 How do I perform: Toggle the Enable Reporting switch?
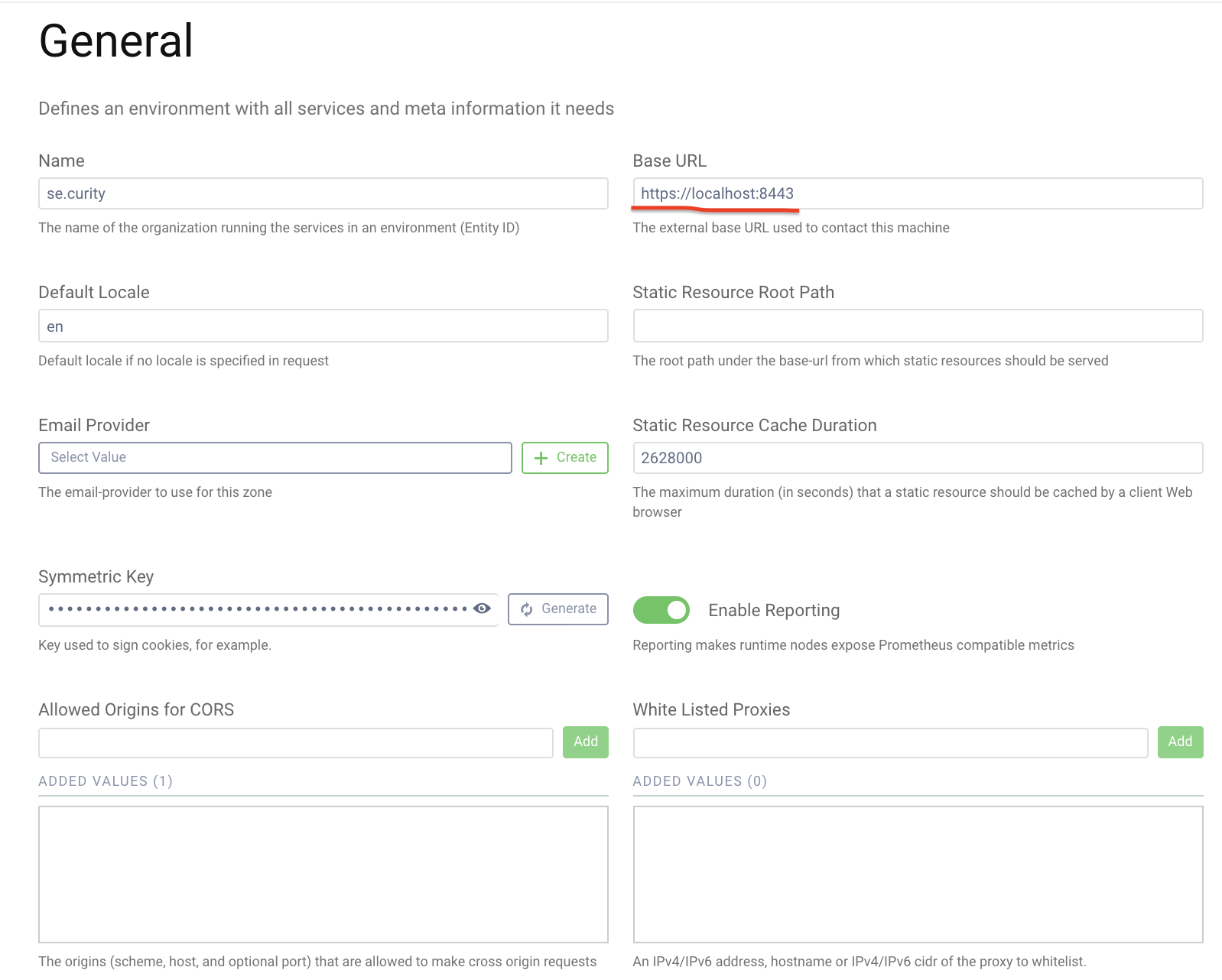[x=661, y=610]
